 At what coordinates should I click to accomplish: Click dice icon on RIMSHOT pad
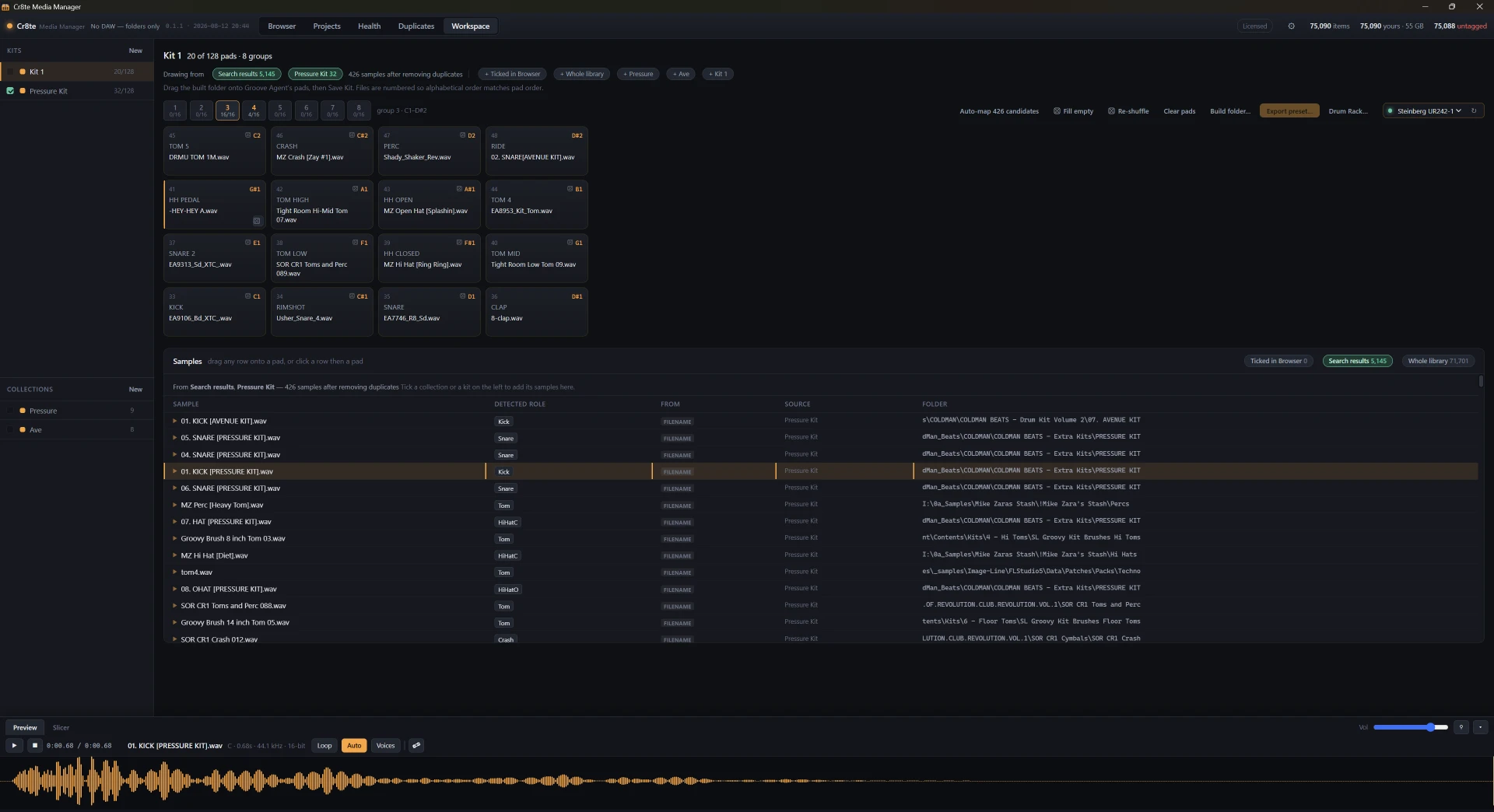352,296
